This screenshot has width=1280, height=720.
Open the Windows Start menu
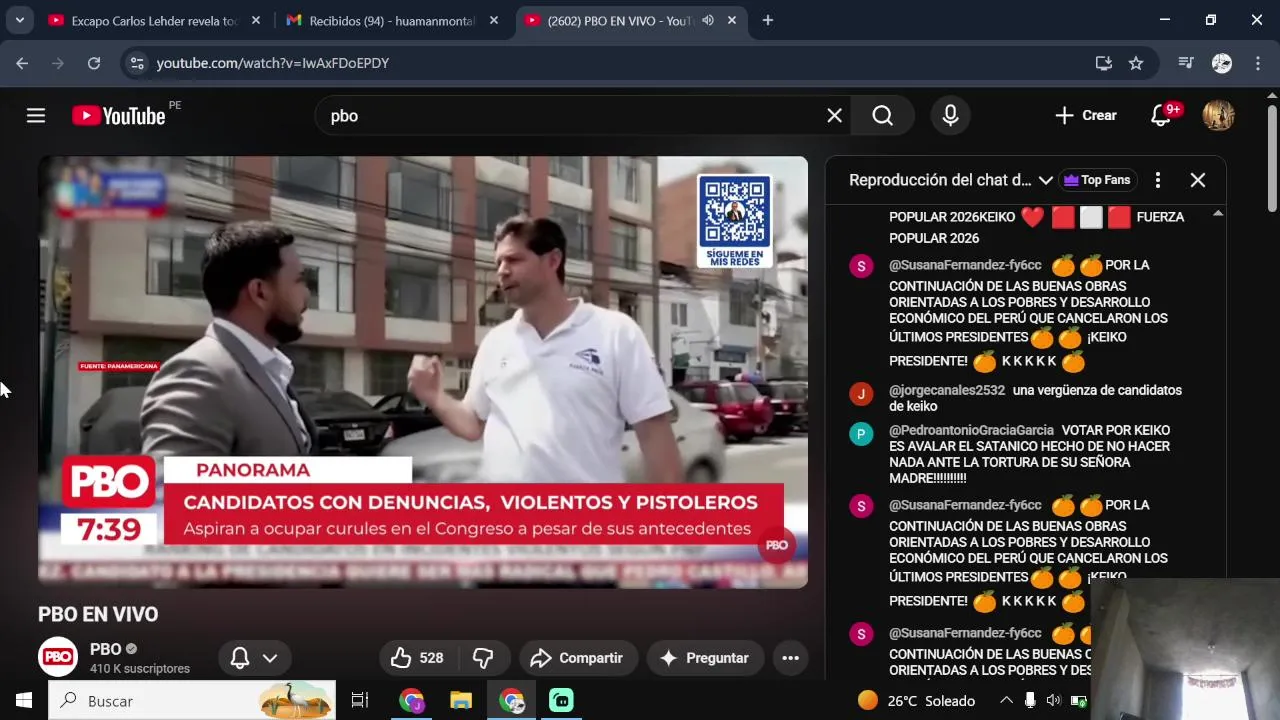click(24, 701)
